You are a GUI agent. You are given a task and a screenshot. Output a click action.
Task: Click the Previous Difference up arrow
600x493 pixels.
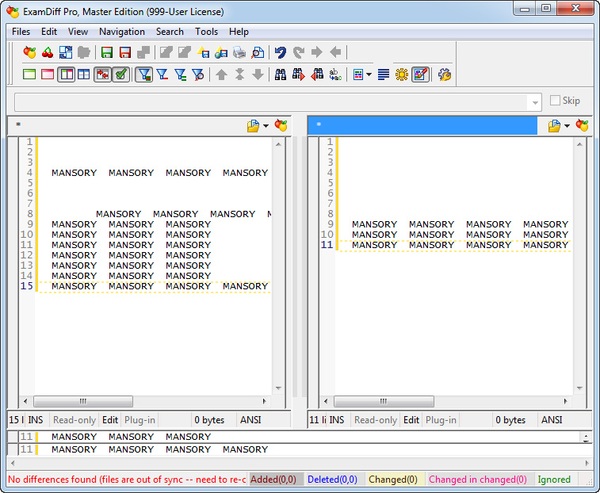[x=222, y=74]
